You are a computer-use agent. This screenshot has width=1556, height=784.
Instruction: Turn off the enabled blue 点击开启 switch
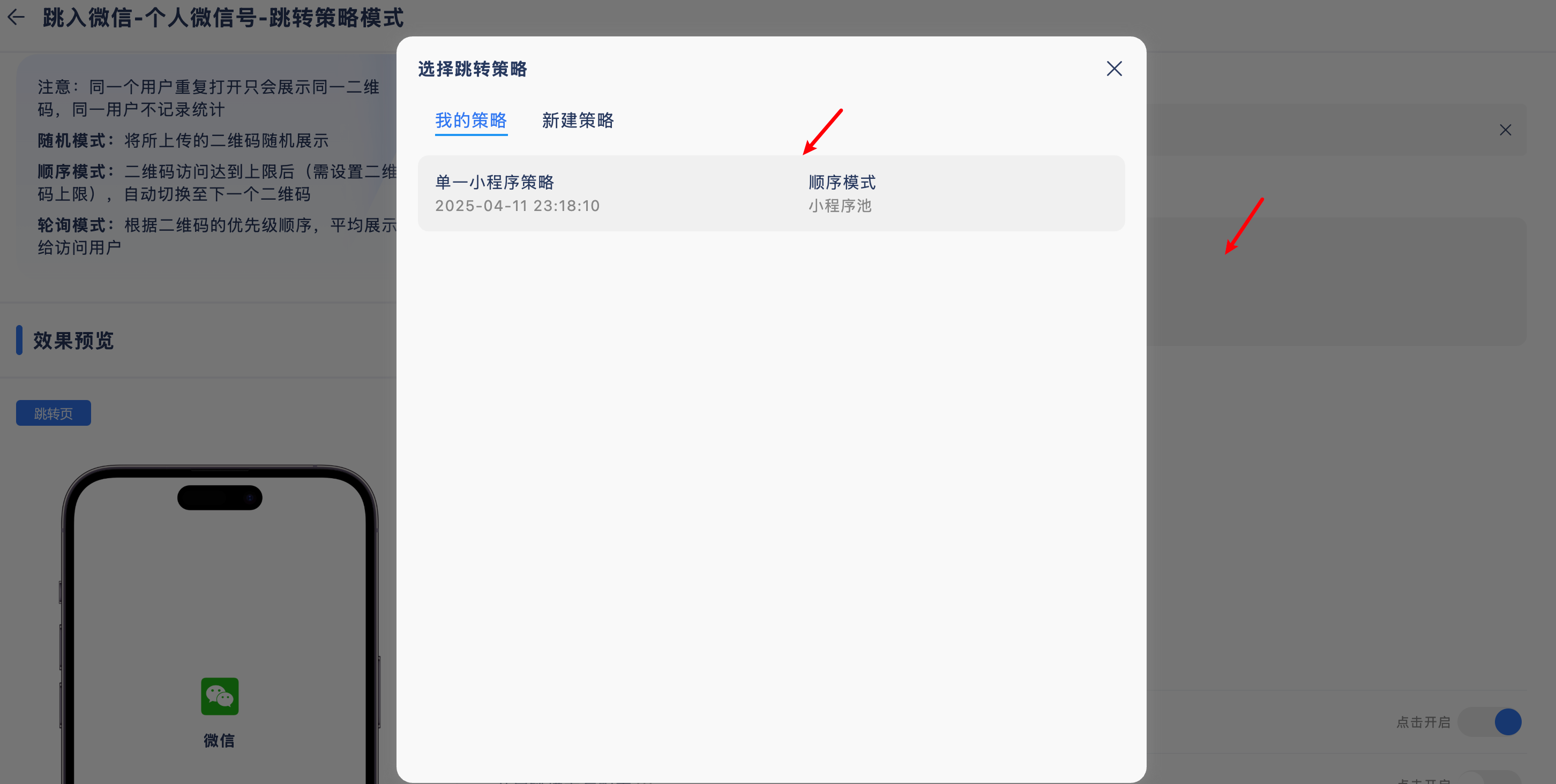tap(1490, 722)
